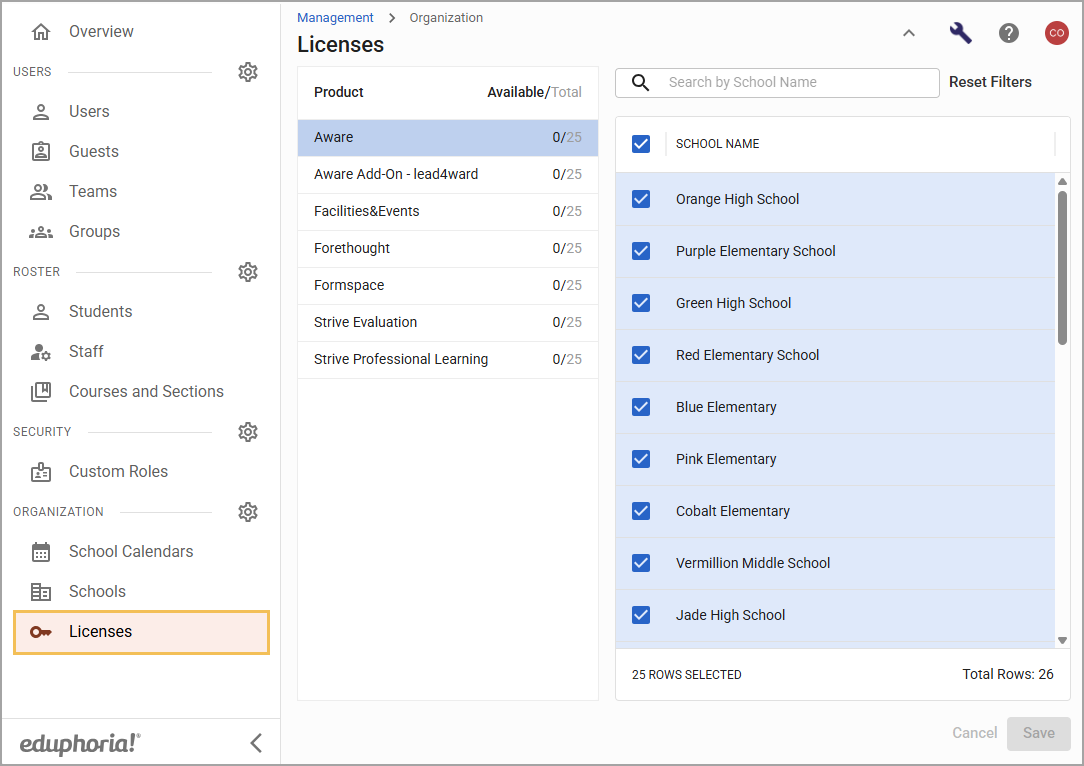Click the Staff icon with gear

click(x=41, y=352)
